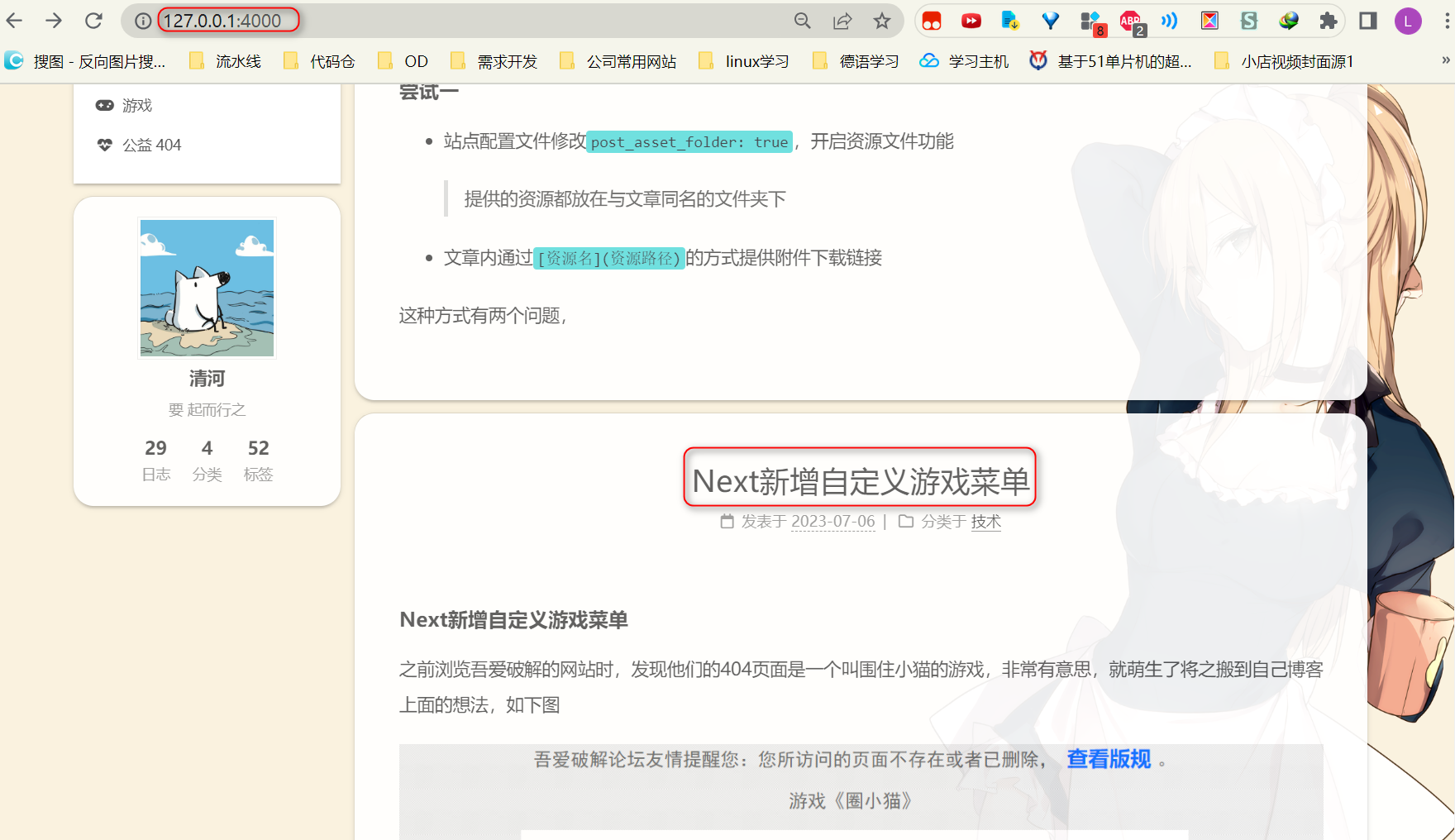The width and height of the screenshot is (1455, 840).
Task: Open the 4 分类 categories count
Action: pyautogui.click(x=207, y=460)
